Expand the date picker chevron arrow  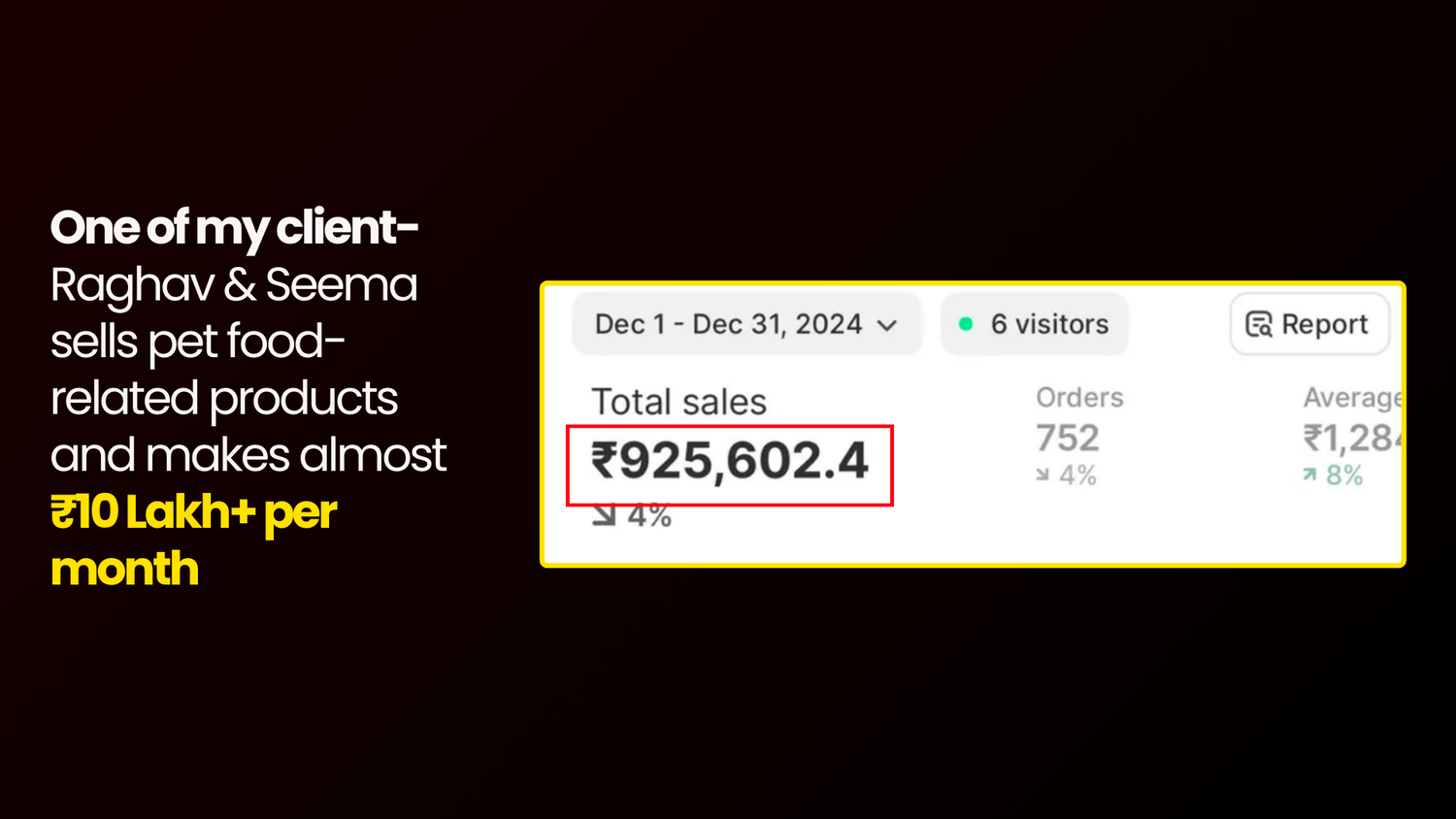point(886,325)
